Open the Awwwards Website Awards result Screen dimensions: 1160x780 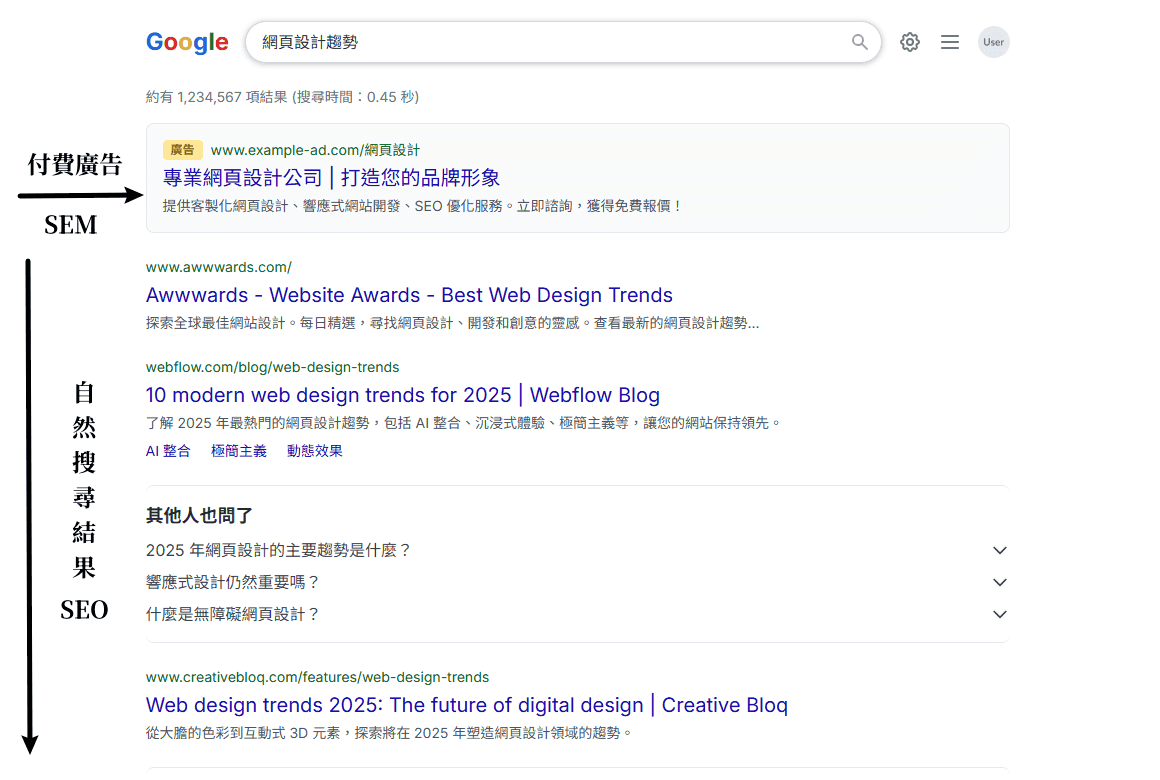[x=409, y=295]
